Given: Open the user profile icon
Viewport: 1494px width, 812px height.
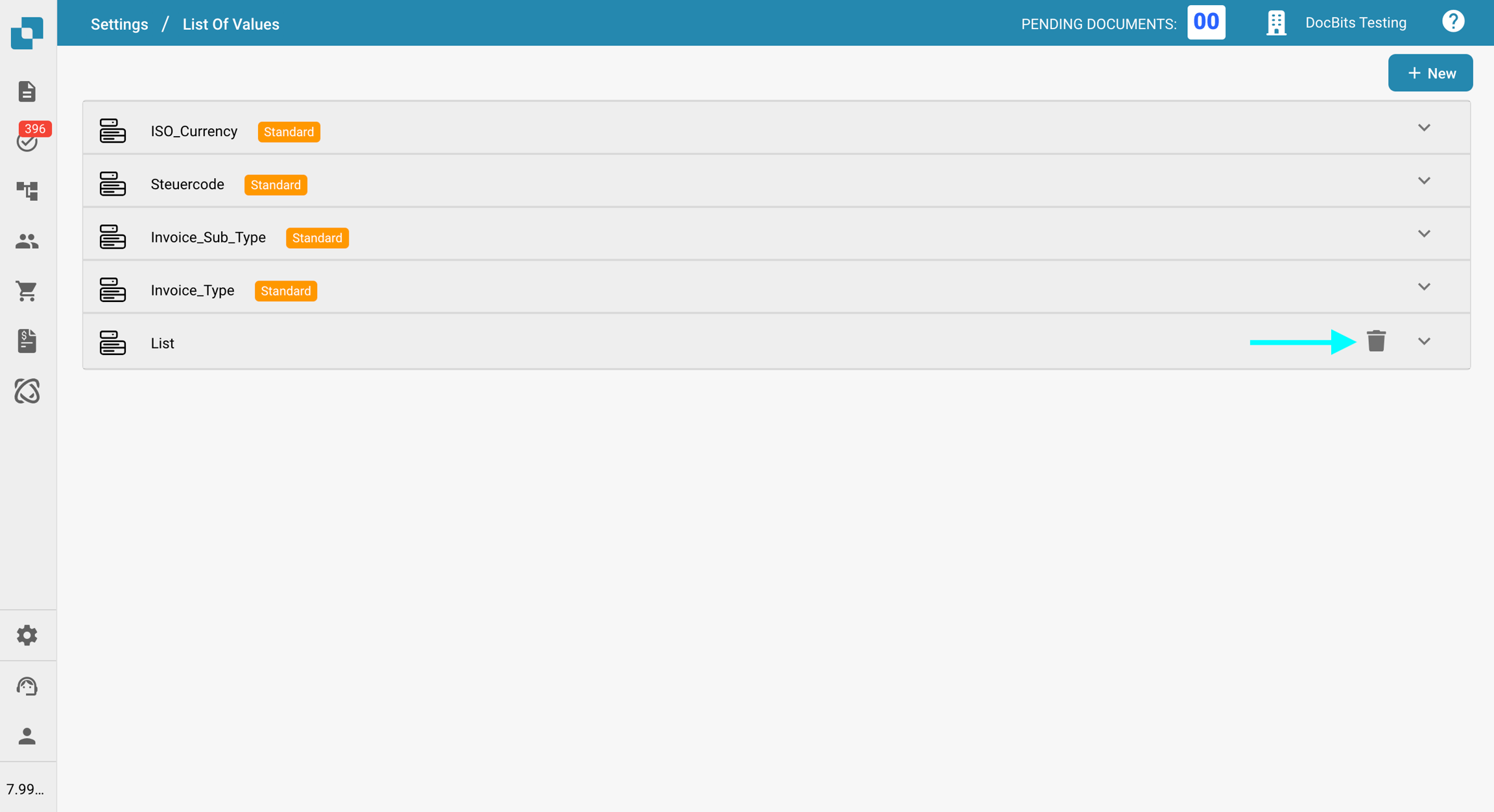Looking at the screenshot, I should pos(27,736).
